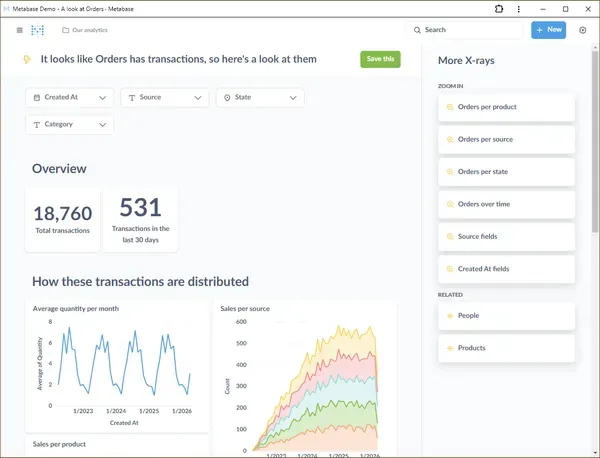Screen dimensions: 600x458
Task: Open the sidebar hamburger menu
Action: click(20, 30)
